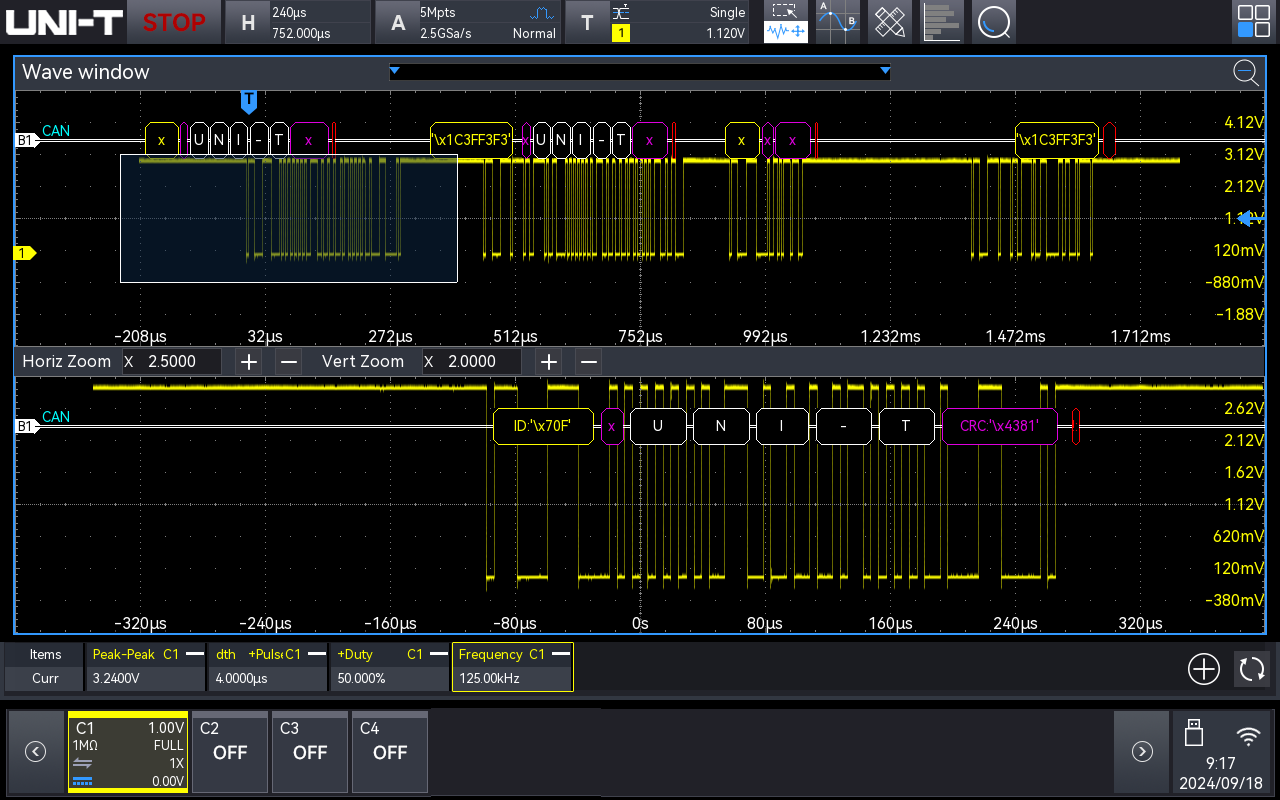Click the zoom-out magnifier in Wave window

click(x=1246, y=72)
